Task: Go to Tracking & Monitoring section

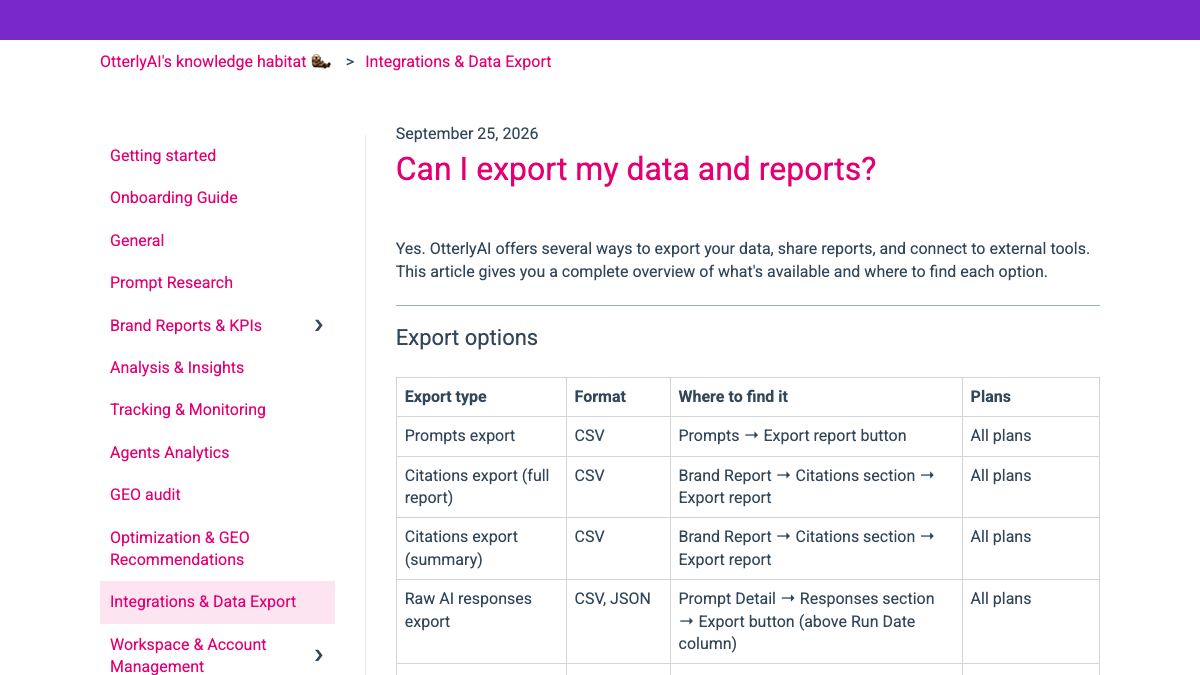Action: [188, 409]
